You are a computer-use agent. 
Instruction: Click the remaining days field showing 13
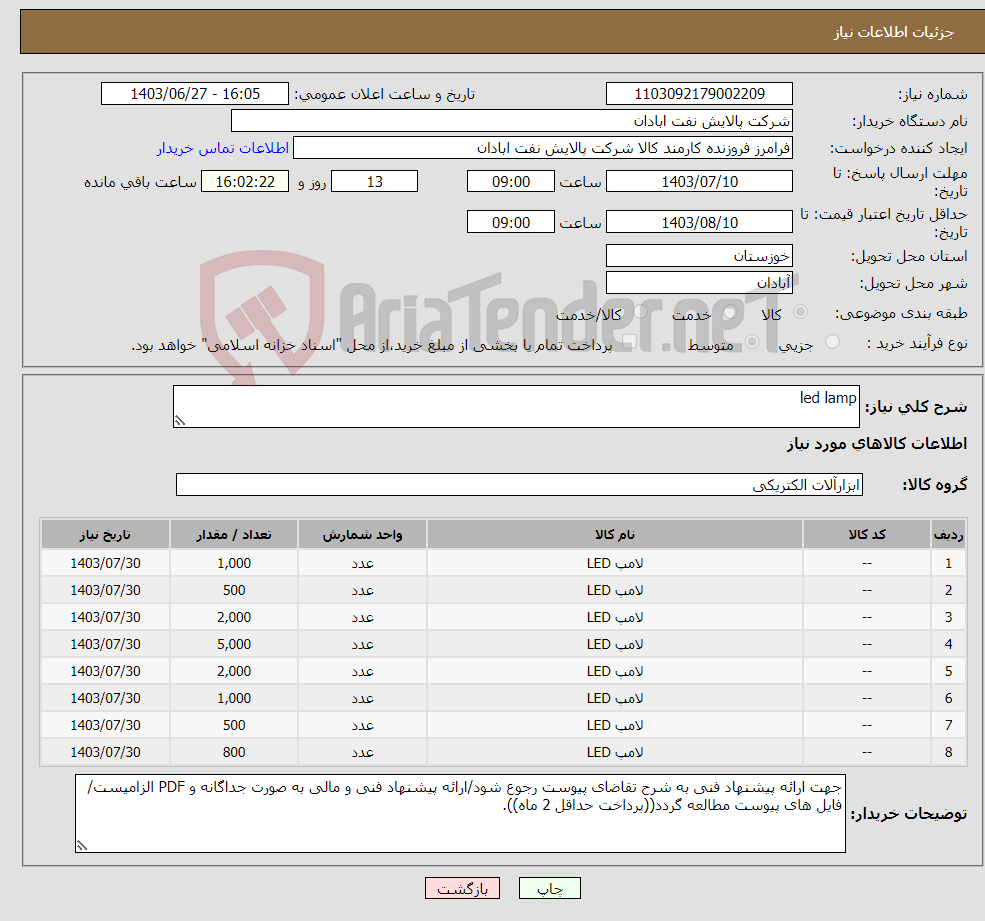point(374,182)
